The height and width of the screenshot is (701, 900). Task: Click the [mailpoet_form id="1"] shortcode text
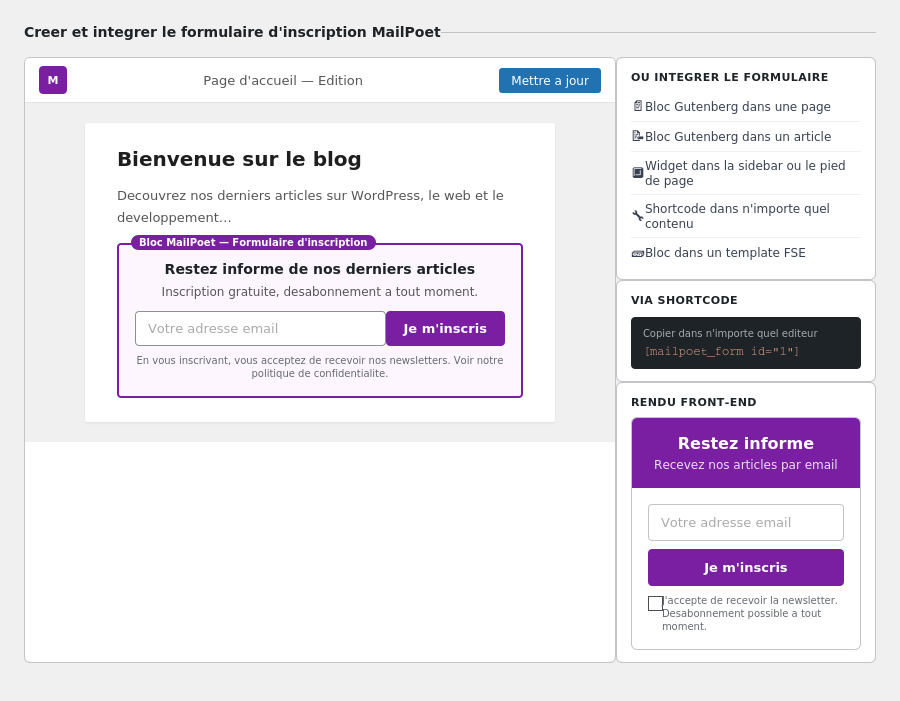pyautogui.click(x=721, y=351)
